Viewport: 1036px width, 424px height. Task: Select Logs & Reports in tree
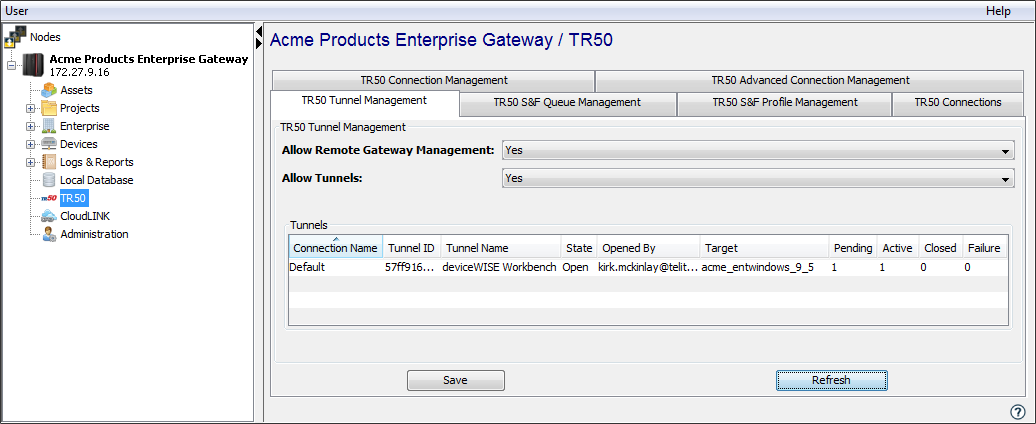pos(96,162)
